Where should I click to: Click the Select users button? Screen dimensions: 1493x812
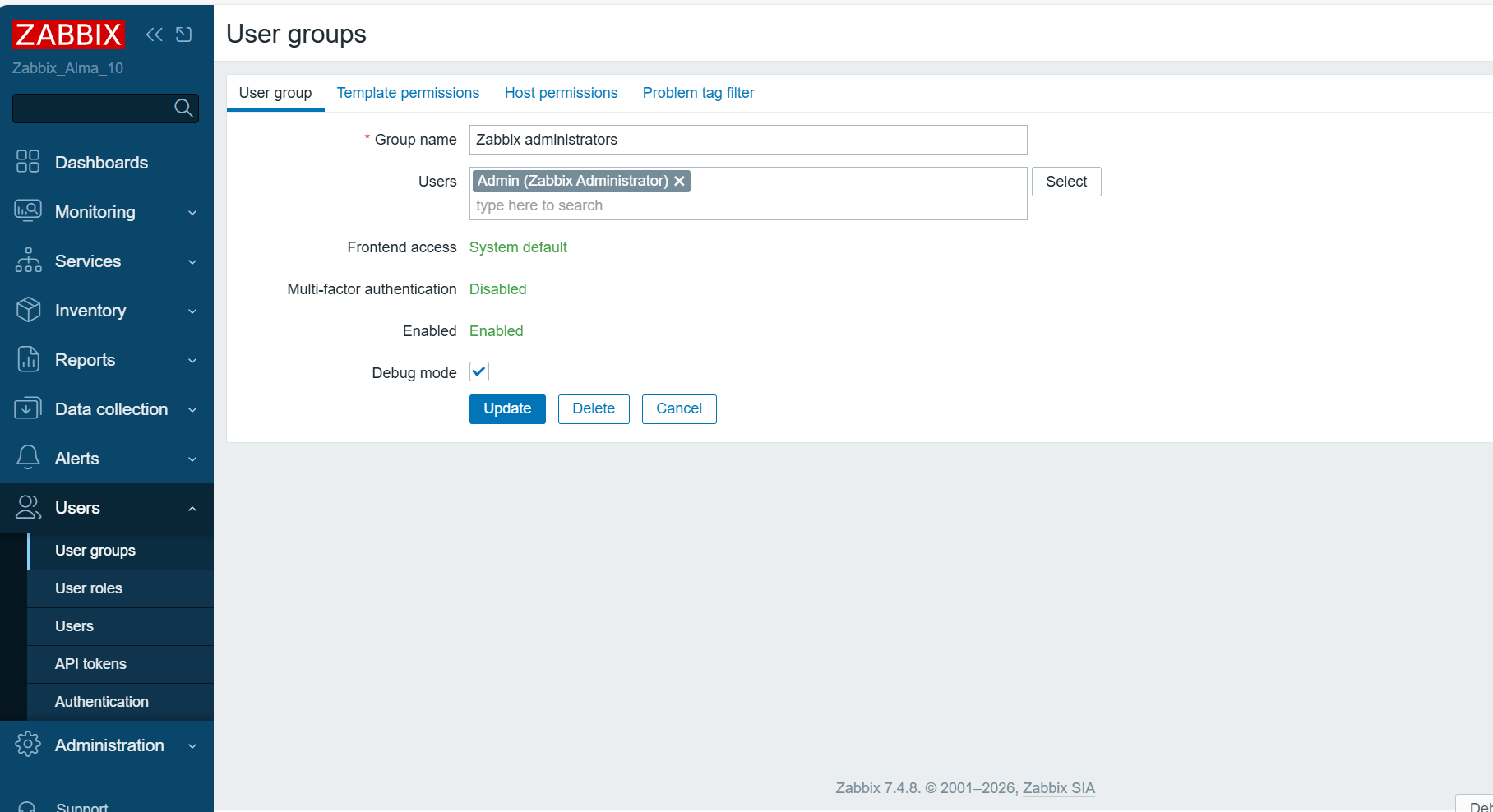[1065, 182]
